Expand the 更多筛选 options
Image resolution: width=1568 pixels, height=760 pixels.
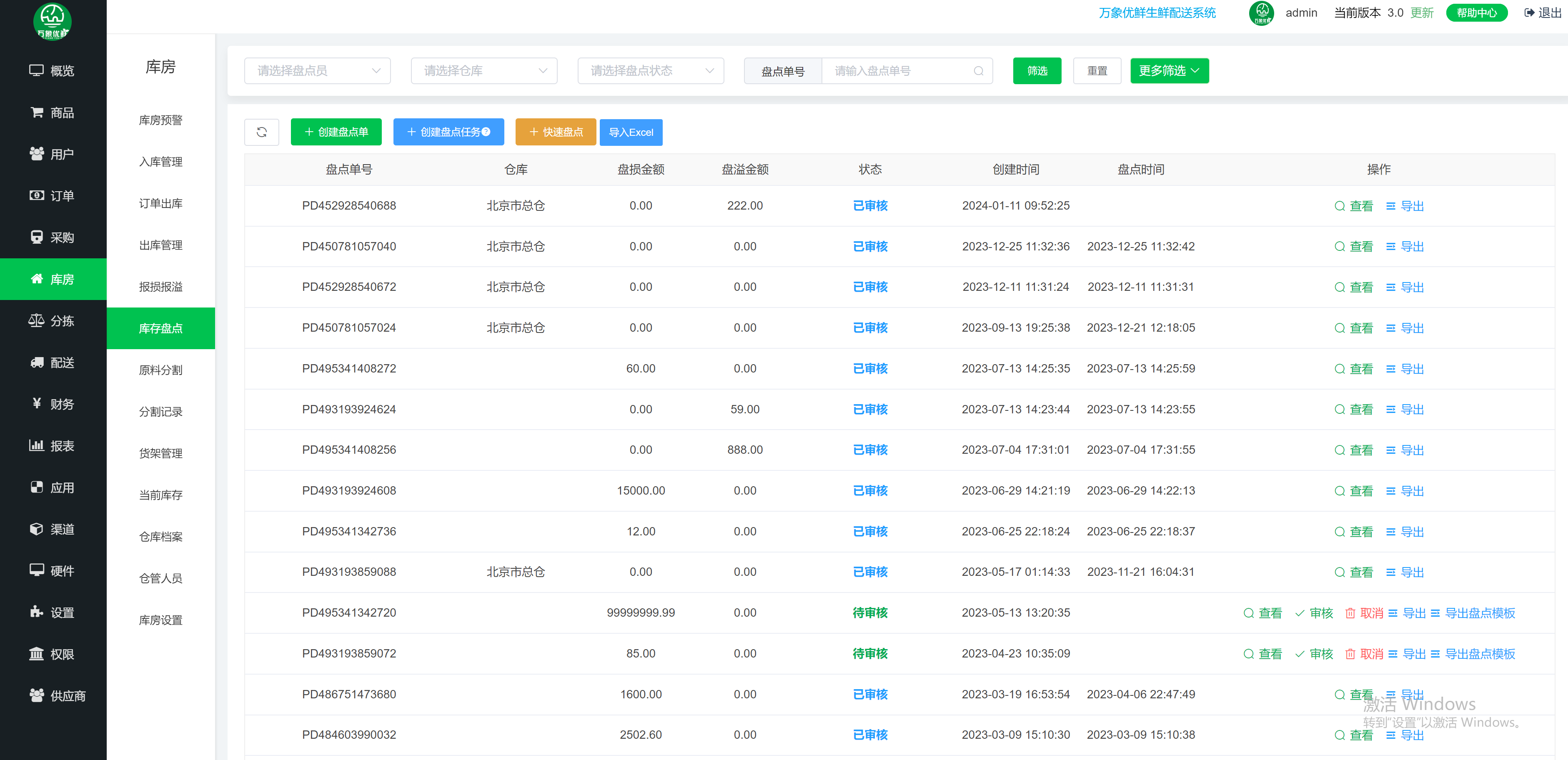click(x=1169, y=71)
